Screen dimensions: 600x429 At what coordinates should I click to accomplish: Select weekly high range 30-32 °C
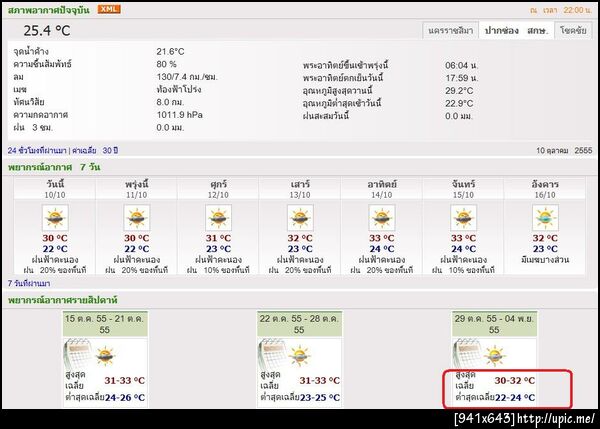[x=515, y=381]
